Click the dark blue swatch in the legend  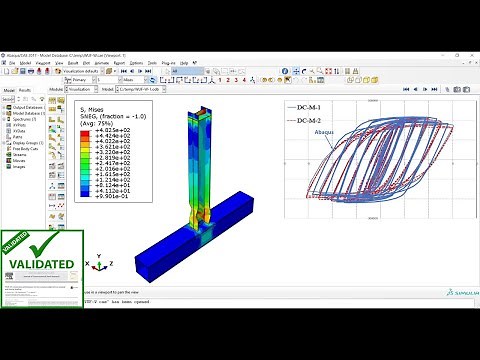85,194
